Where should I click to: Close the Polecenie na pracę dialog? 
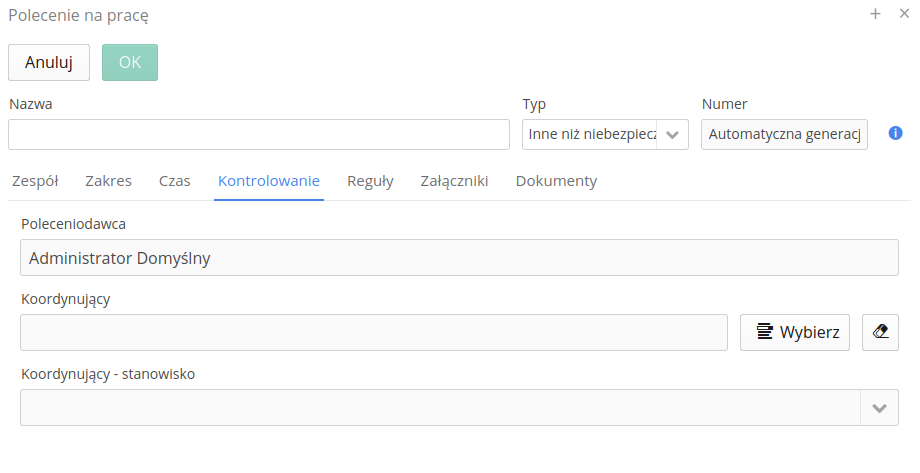coord(904,13)
